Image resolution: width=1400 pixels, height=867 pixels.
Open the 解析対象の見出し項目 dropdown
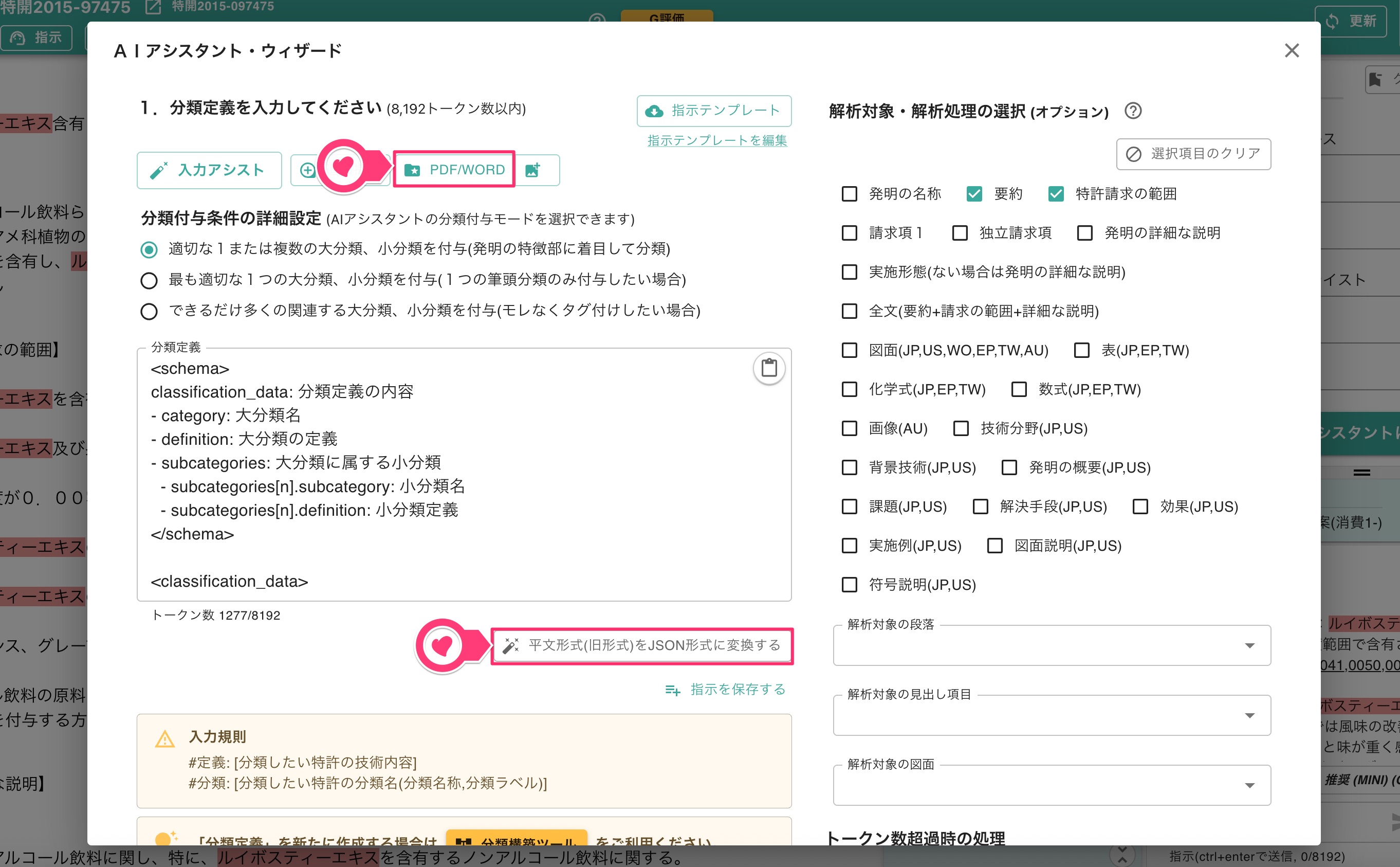click(x=1251, y=716)
